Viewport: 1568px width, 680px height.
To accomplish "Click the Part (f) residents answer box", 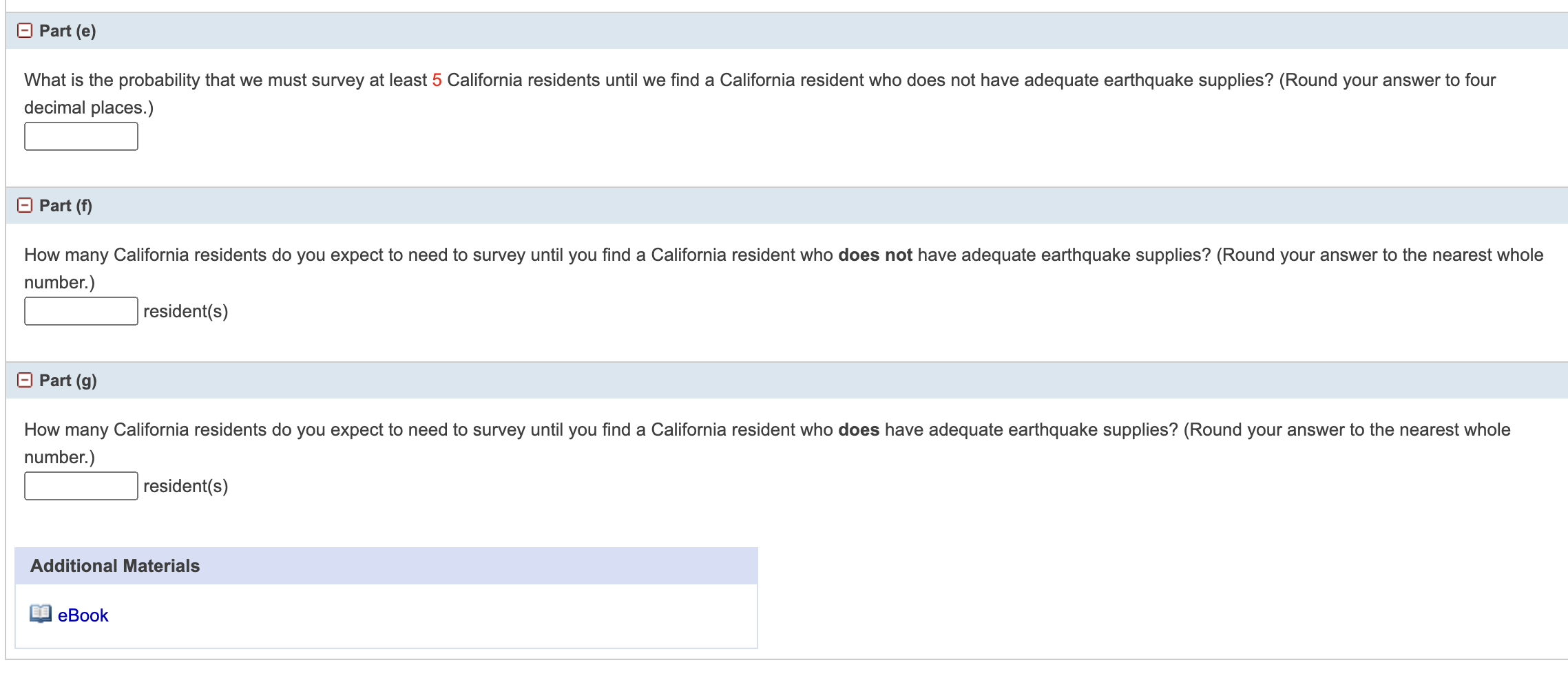I will (x=81, y=311).
